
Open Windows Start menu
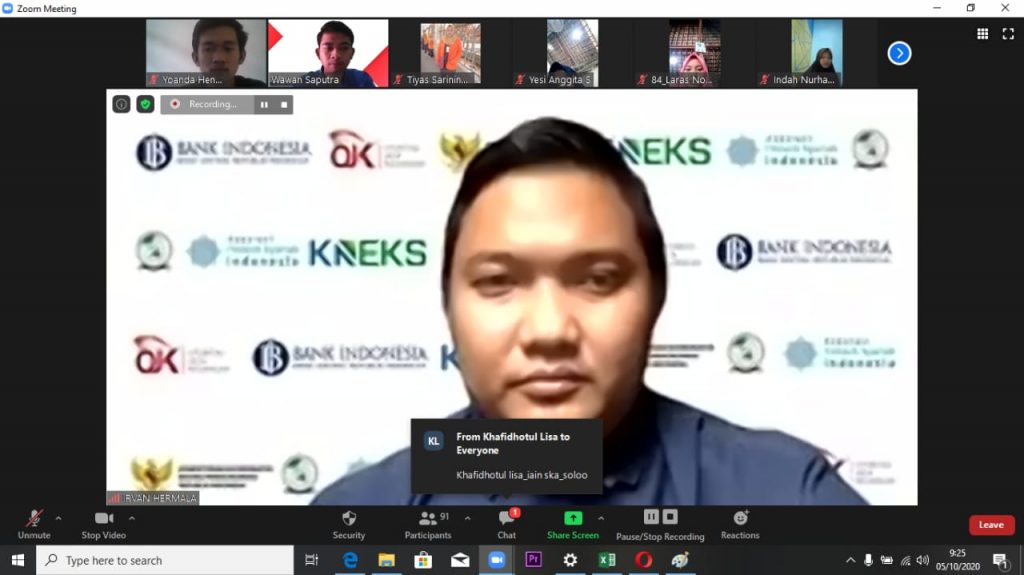coord(18,560)
